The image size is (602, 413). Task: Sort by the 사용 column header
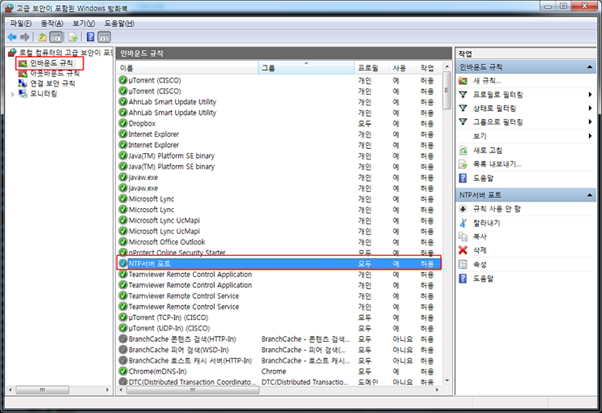click(x=402, y=68)
